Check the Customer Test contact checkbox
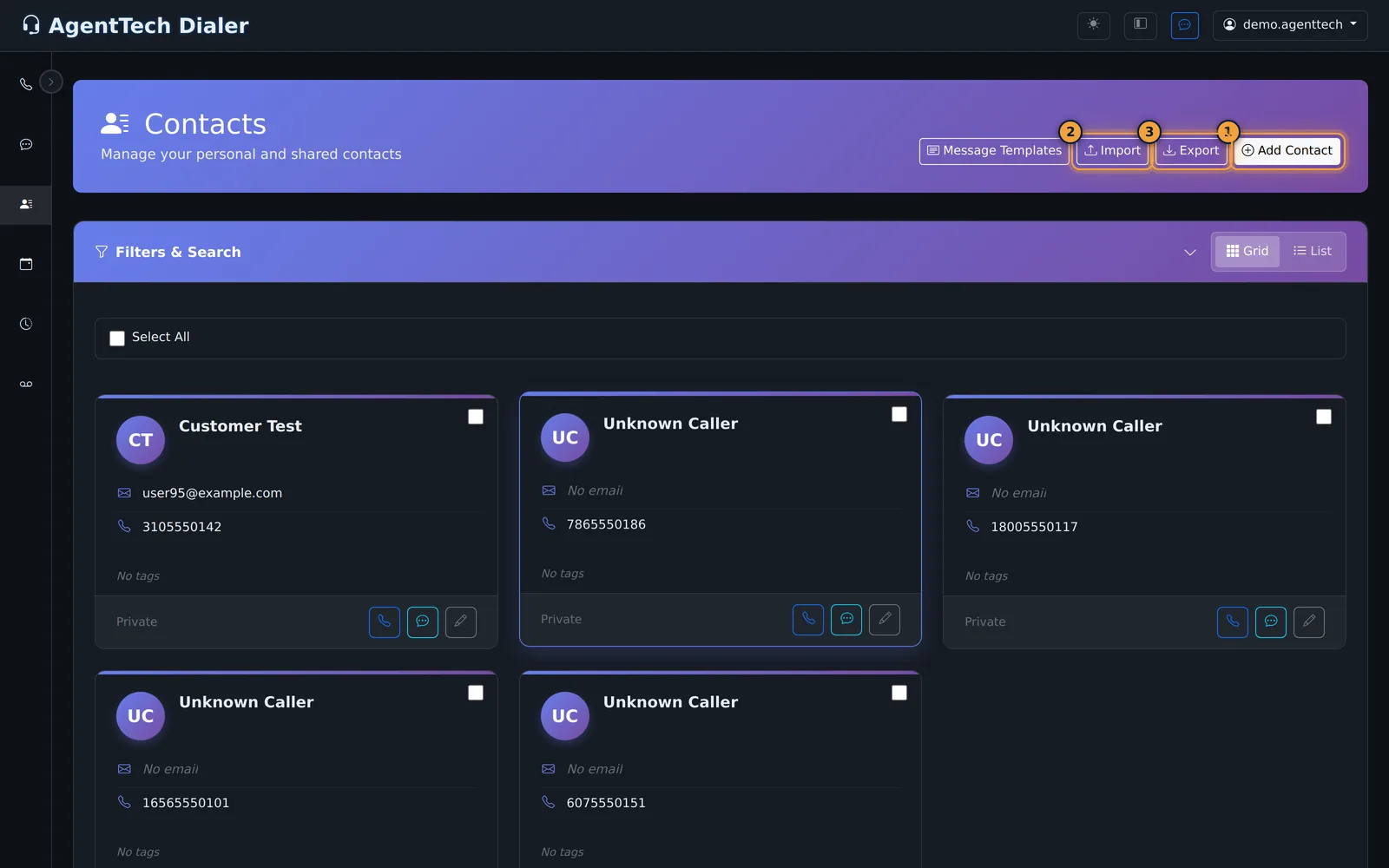Screen dimensions: 1389x868 click(476, 417)
